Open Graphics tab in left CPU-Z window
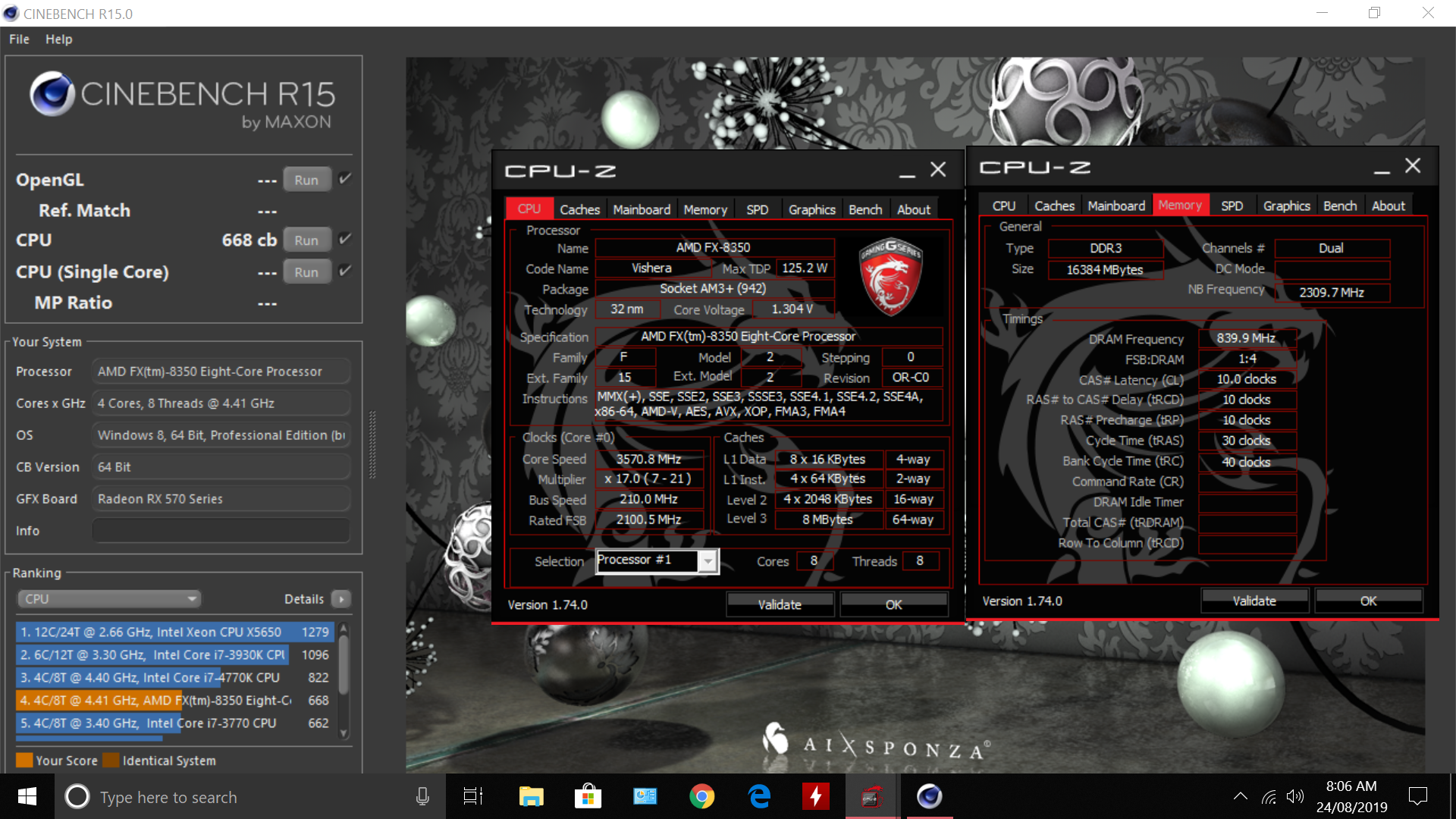This screenshot has width=1456, height=819. 811,209
